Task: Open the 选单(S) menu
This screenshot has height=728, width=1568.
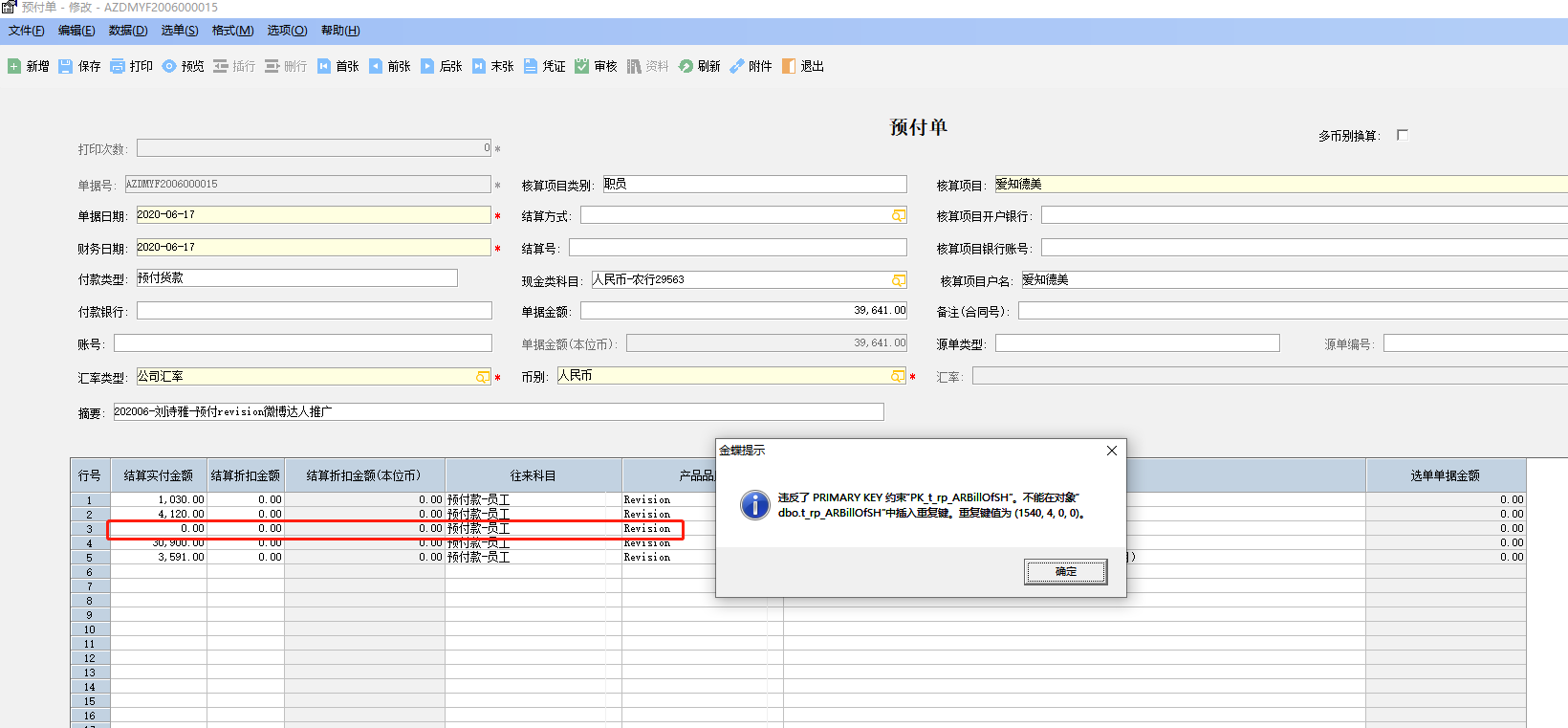Action: pyautogui.click(x=180, y=31)
